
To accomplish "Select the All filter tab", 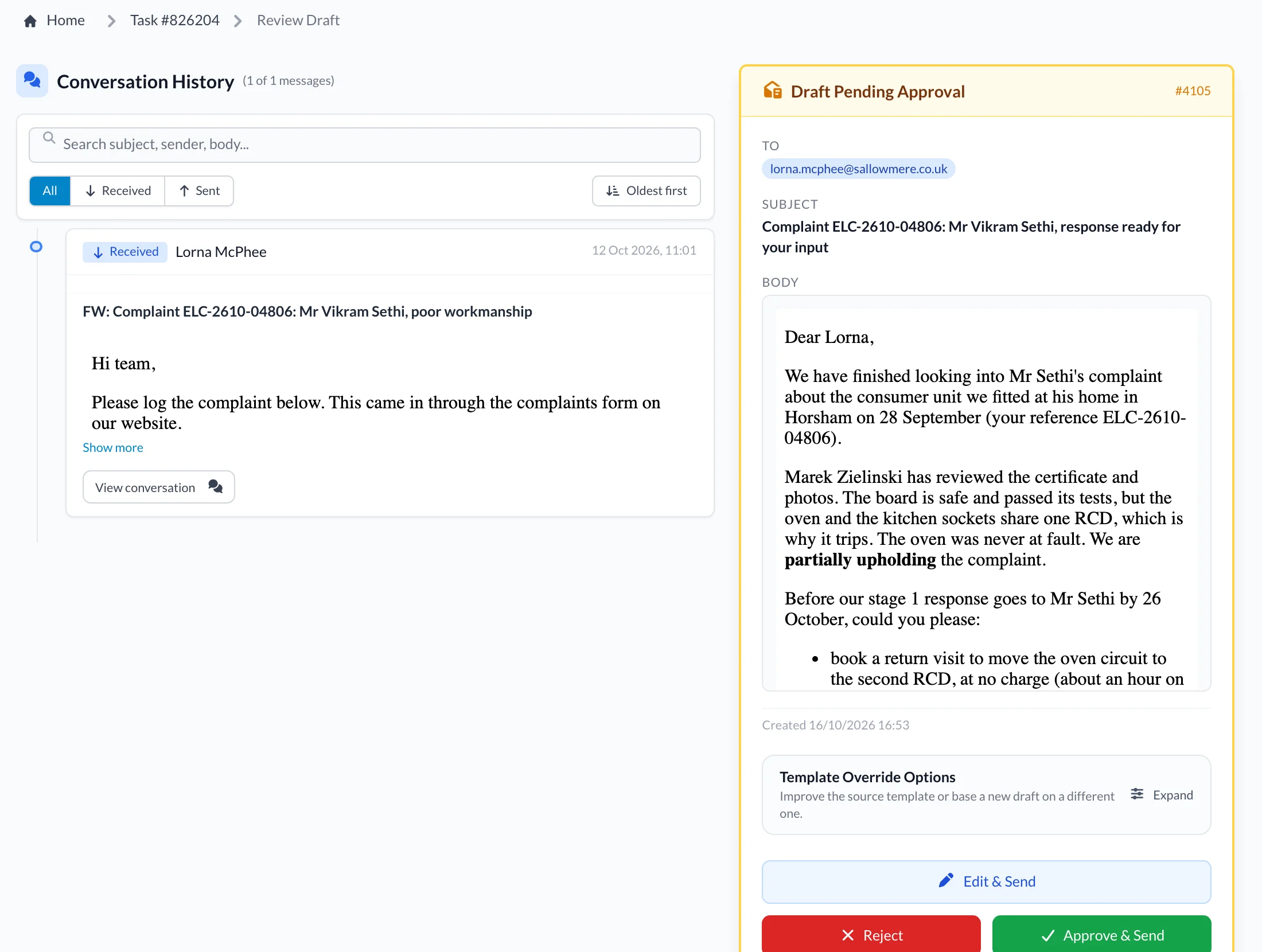I will click(50, 190).
